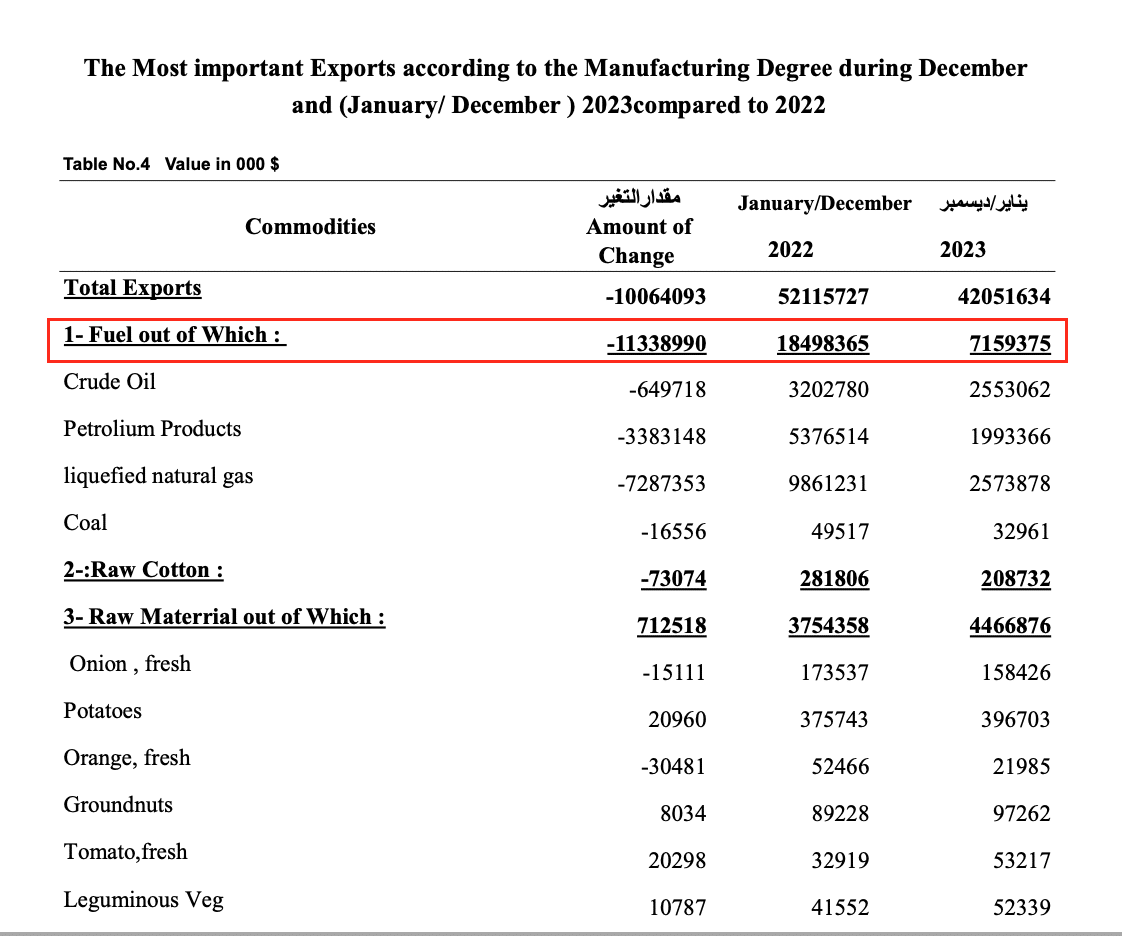Image resolution: width=1122 pixels, height=938 pixels.
Task: Click the Coal row label
Action: (85, 523)
